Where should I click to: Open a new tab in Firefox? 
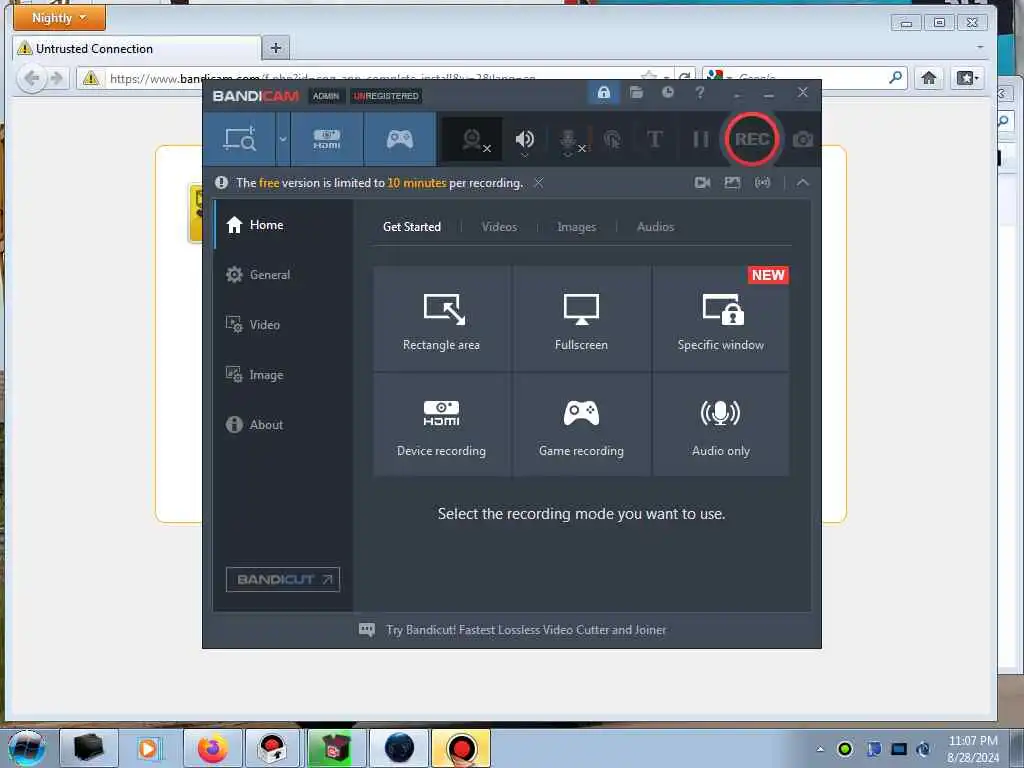(276, 48)
